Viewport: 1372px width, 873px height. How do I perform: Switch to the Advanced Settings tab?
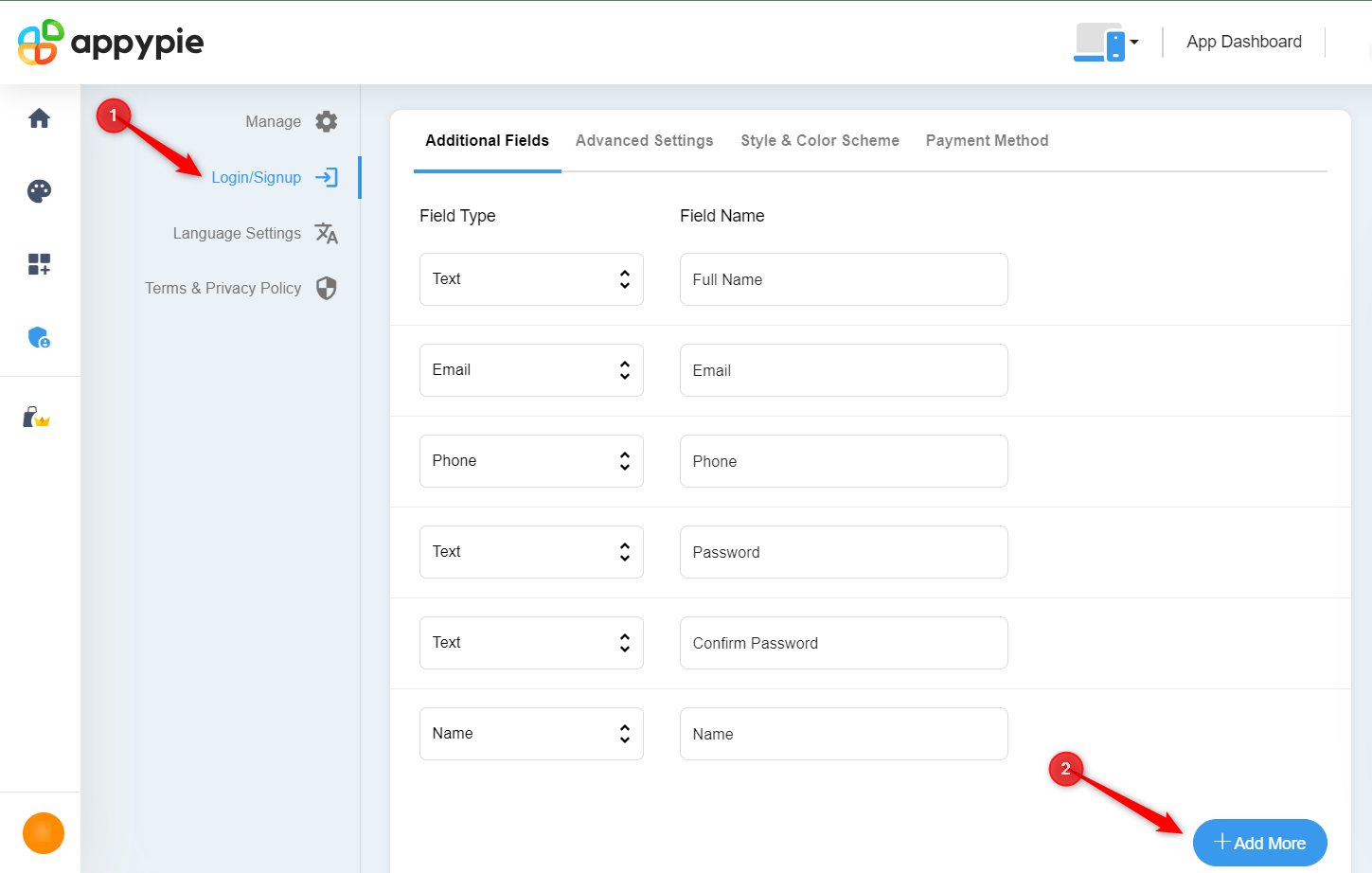point(644,140)
